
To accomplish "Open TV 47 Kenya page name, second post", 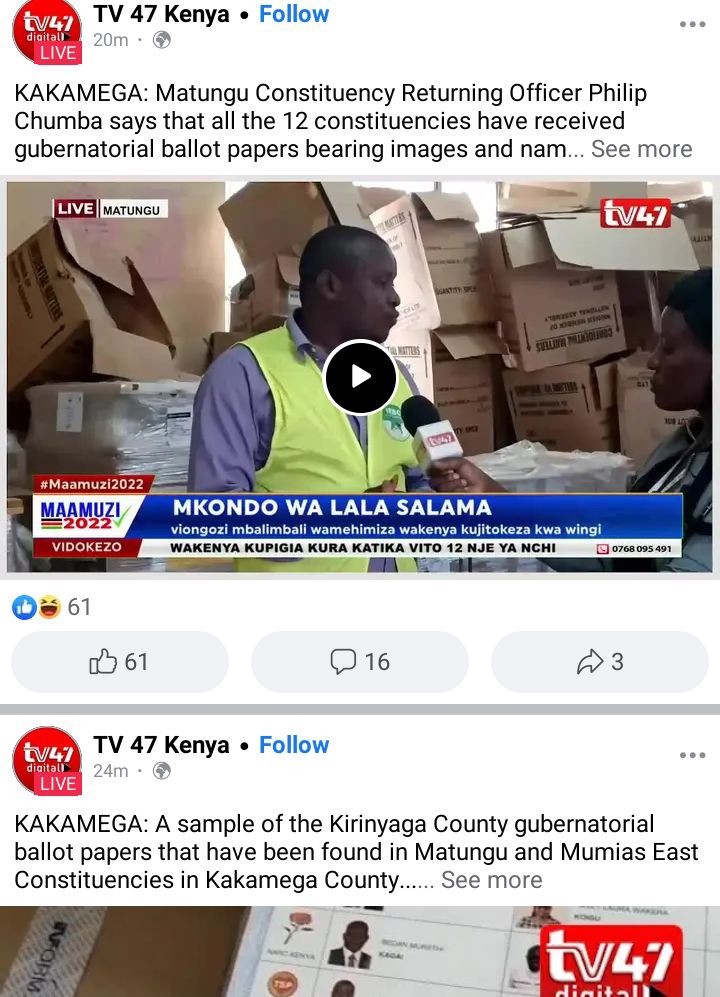I will coord(161,745).
